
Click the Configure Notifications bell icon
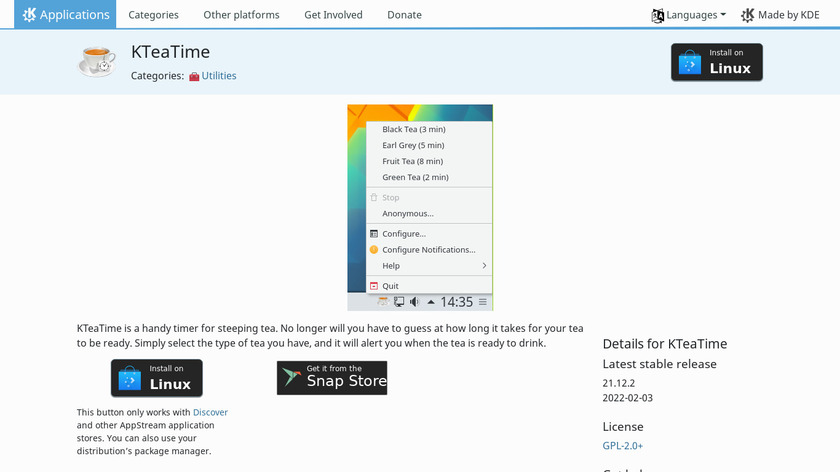coord(374,250)
